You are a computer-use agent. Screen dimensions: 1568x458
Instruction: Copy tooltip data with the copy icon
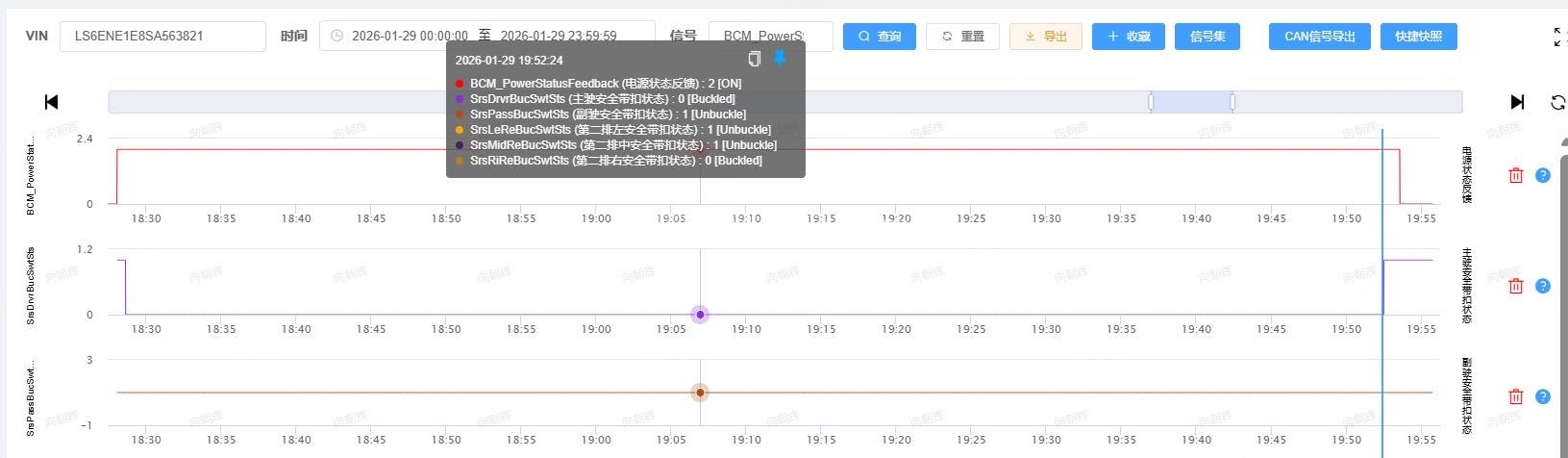755,60
